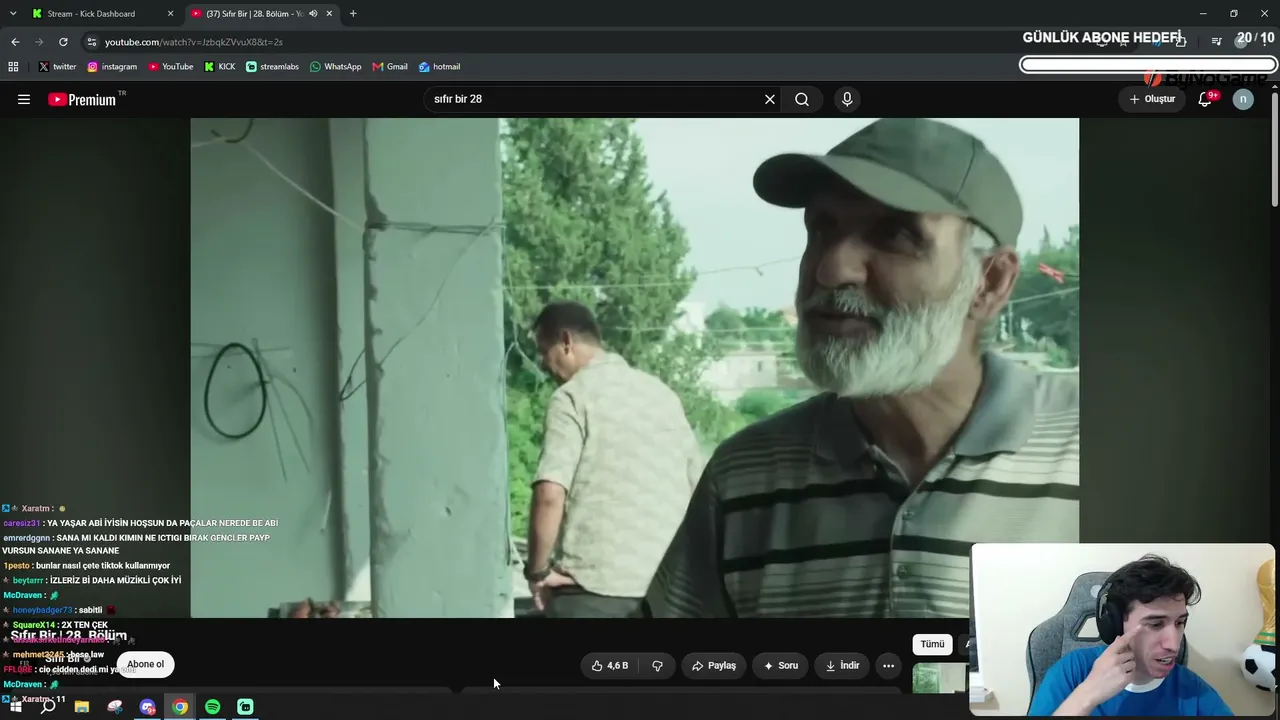Open the WhatsApp bookmark
Screen dimensions: 1280x720
[336, 67]
